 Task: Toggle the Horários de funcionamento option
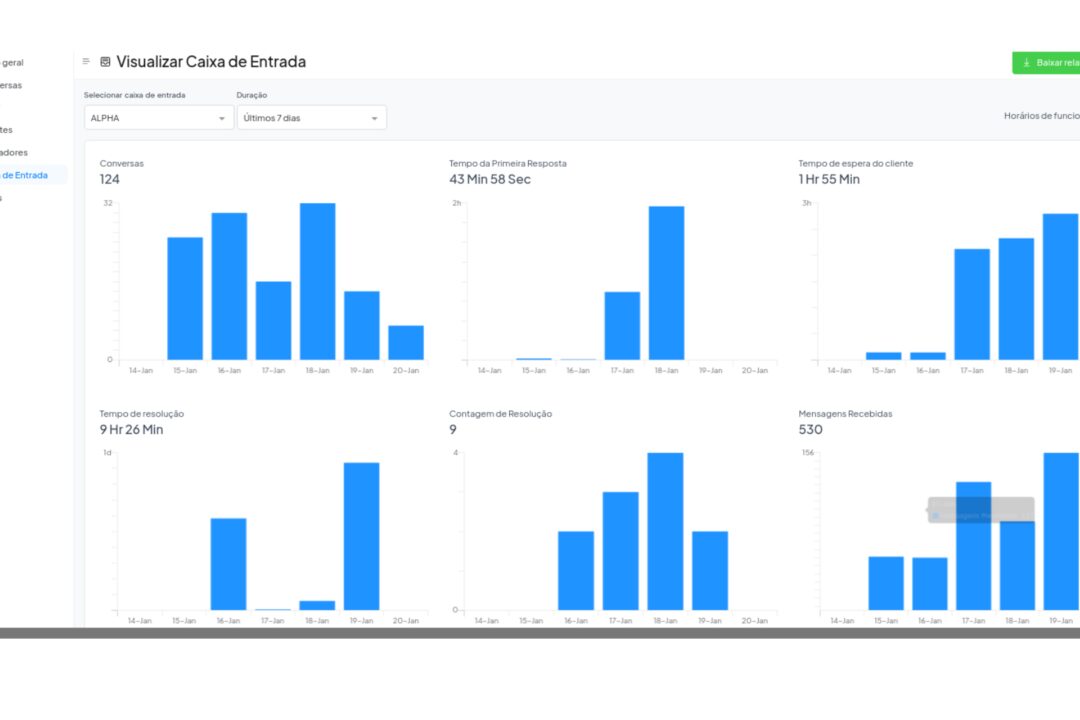[x=1041, y=116]
